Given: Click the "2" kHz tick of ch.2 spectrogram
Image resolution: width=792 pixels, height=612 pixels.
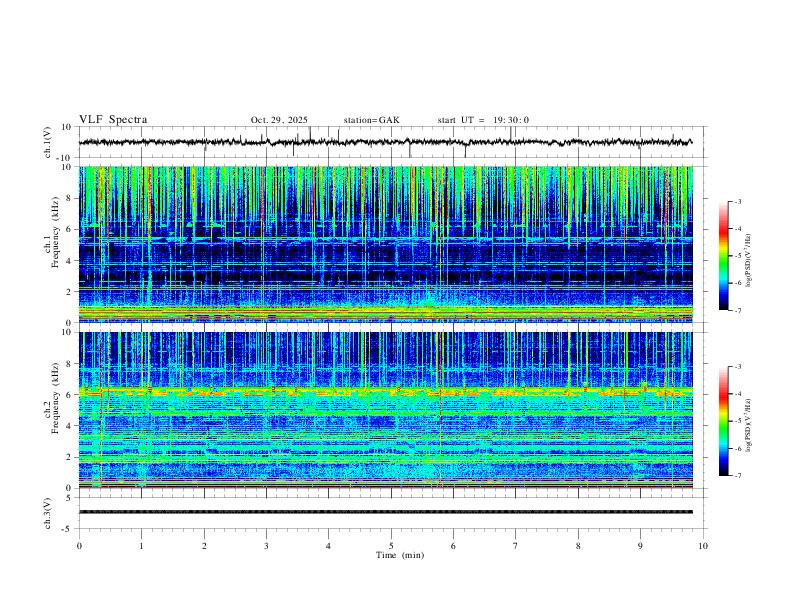Looking at the screenshot, I should point(71,457).
